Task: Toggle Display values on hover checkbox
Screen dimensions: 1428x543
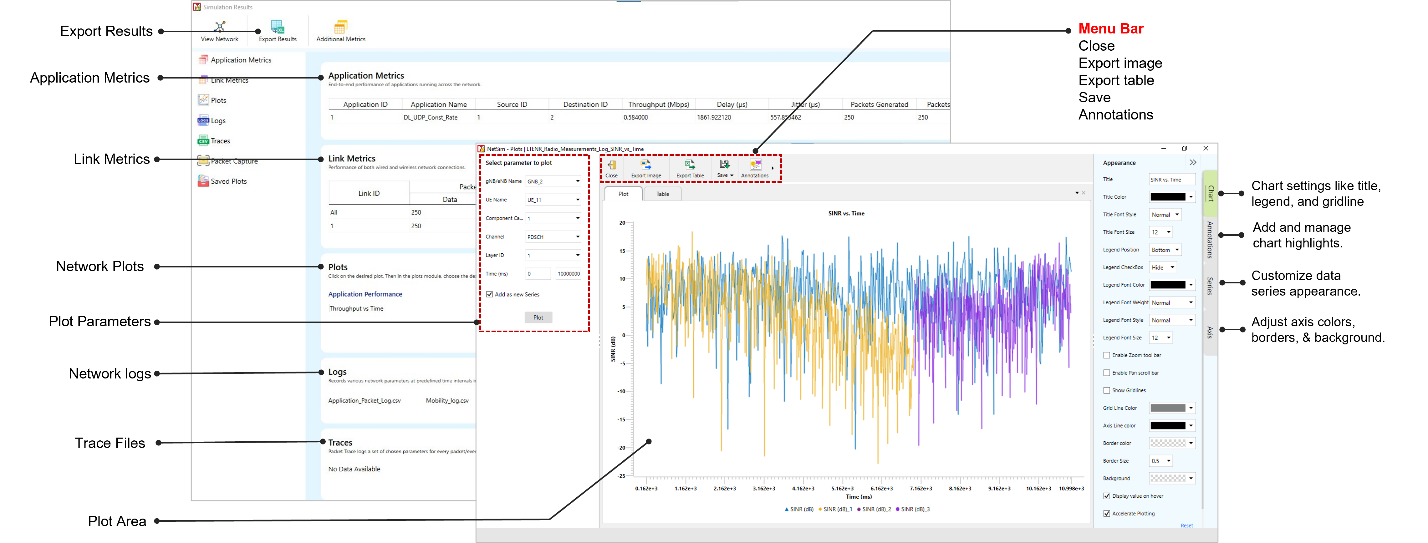Action: click(1106, 495)
